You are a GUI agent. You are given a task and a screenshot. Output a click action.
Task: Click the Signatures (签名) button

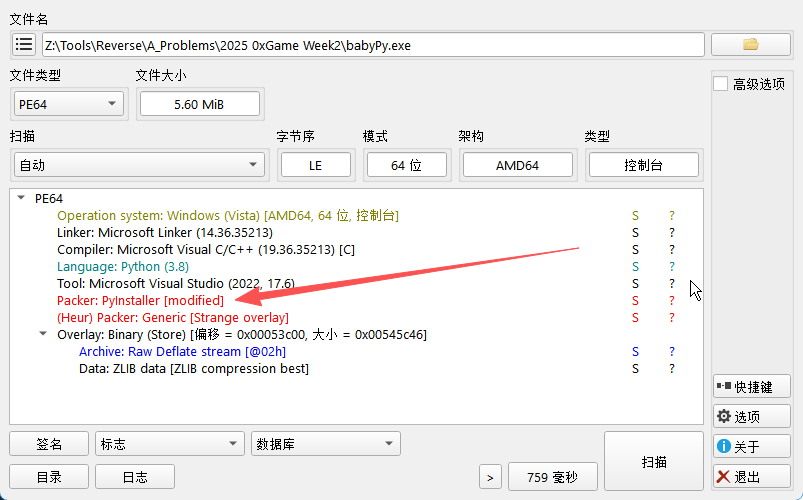(49, 444)
